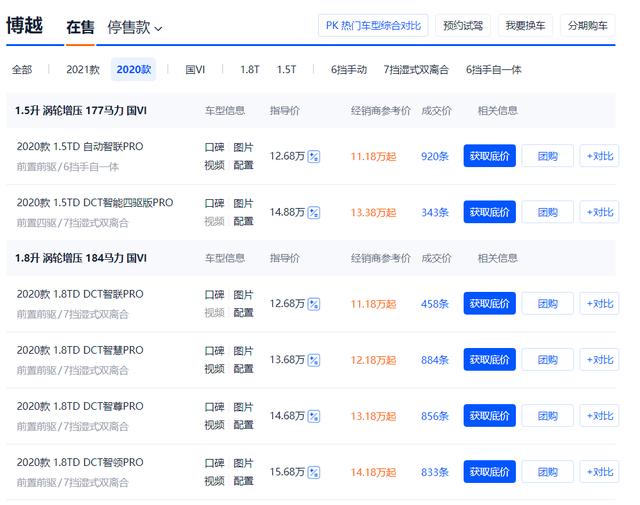Click 团购 for 1.5TD 自动智联PRO

(547, 156)
